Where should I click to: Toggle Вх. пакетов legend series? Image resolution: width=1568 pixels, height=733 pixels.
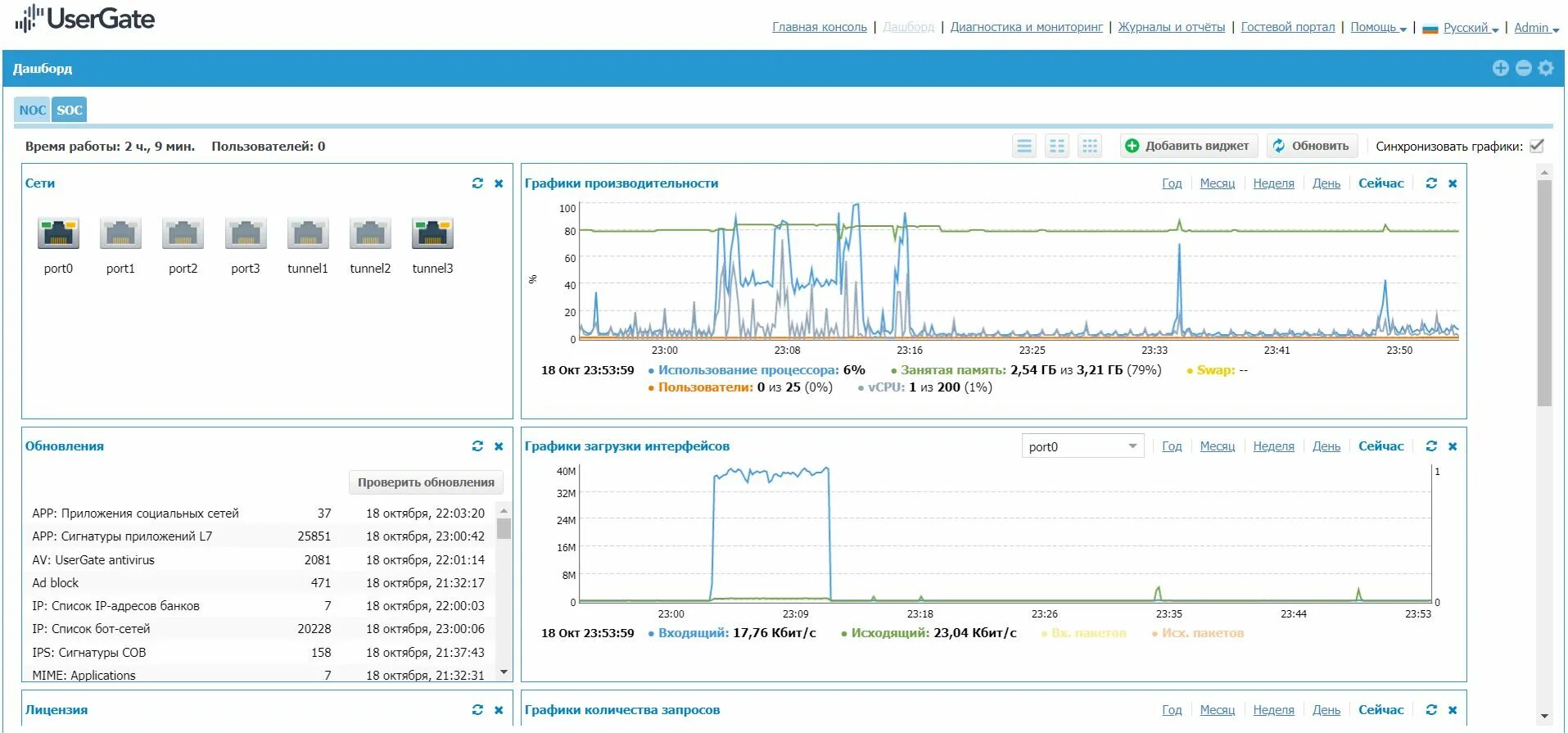pos(1083,633)
